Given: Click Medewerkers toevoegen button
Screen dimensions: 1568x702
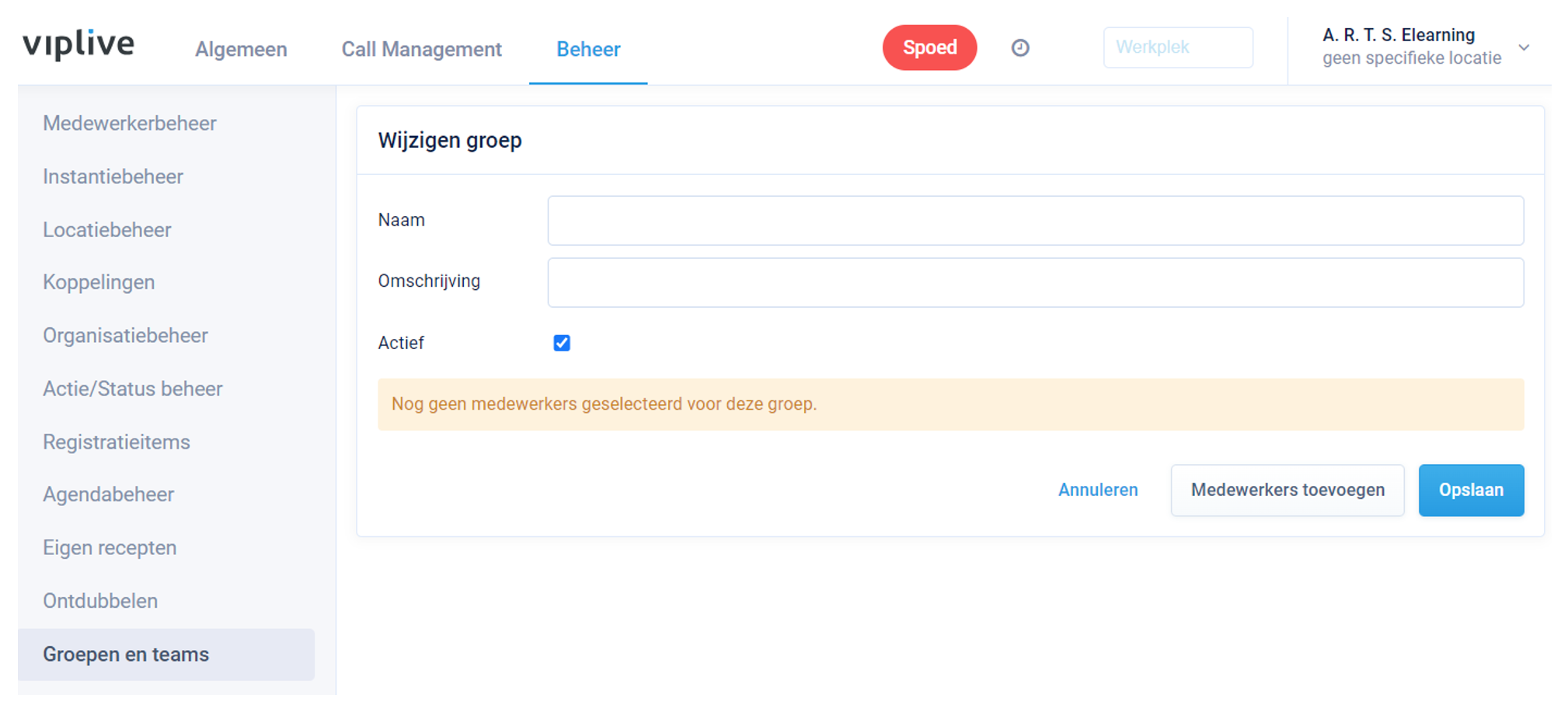Looking at the screenshot, I should (x=1288, y=490).
